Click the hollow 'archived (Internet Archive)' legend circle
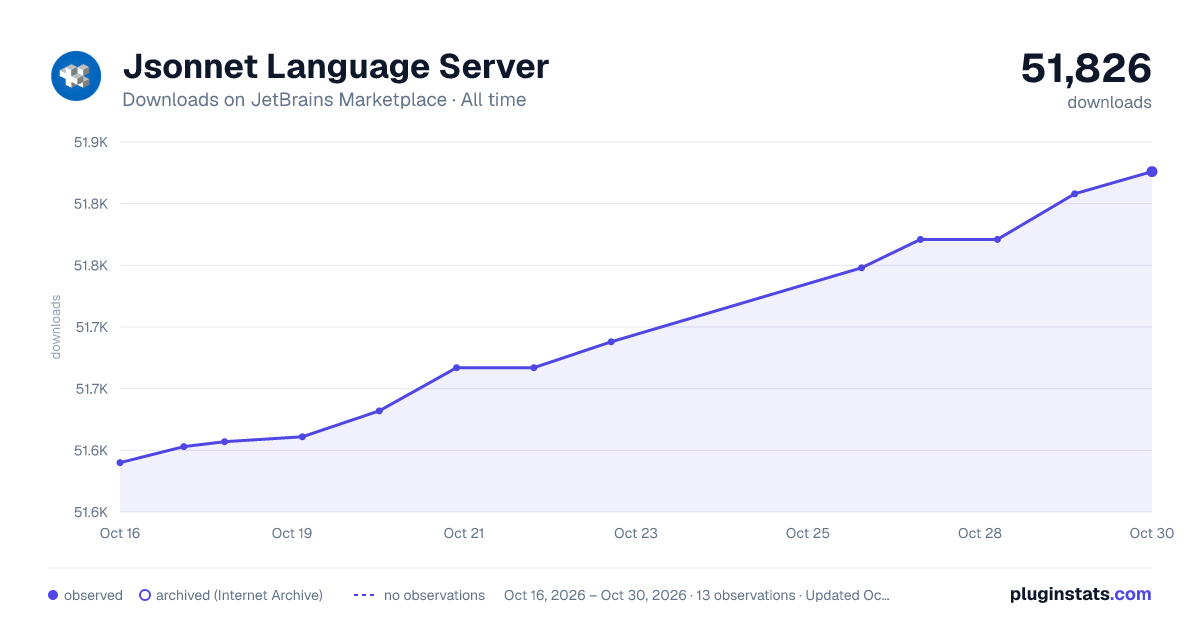This screenshot has width=1200, height=630. tap(145, 595)
